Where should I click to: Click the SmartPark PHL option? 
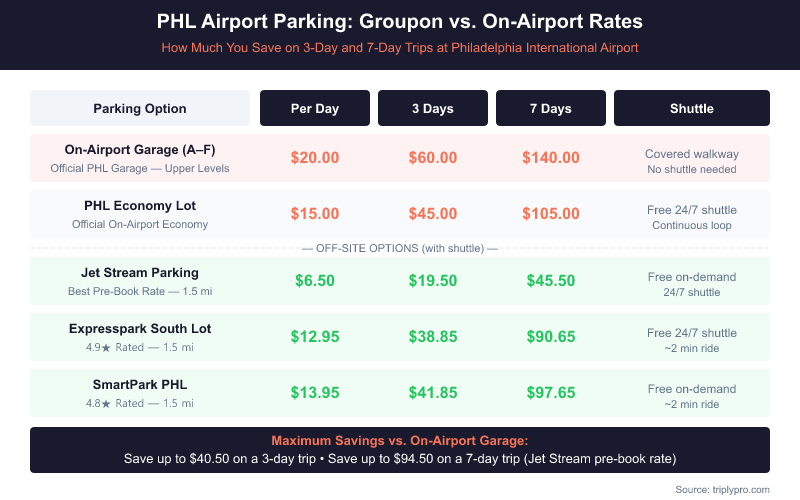point(140,385)
